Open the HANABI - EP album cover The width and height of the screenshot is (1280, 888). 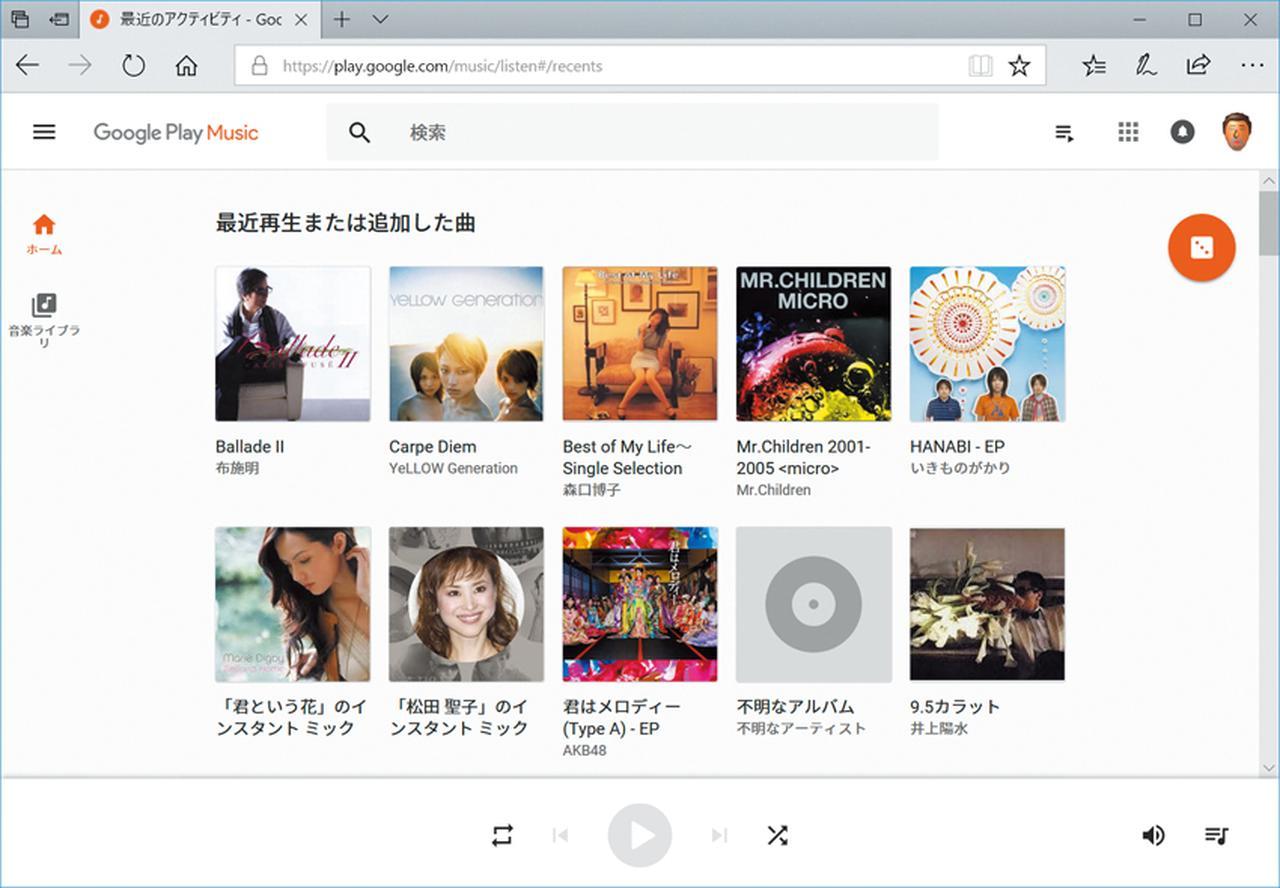pos(987,343)
